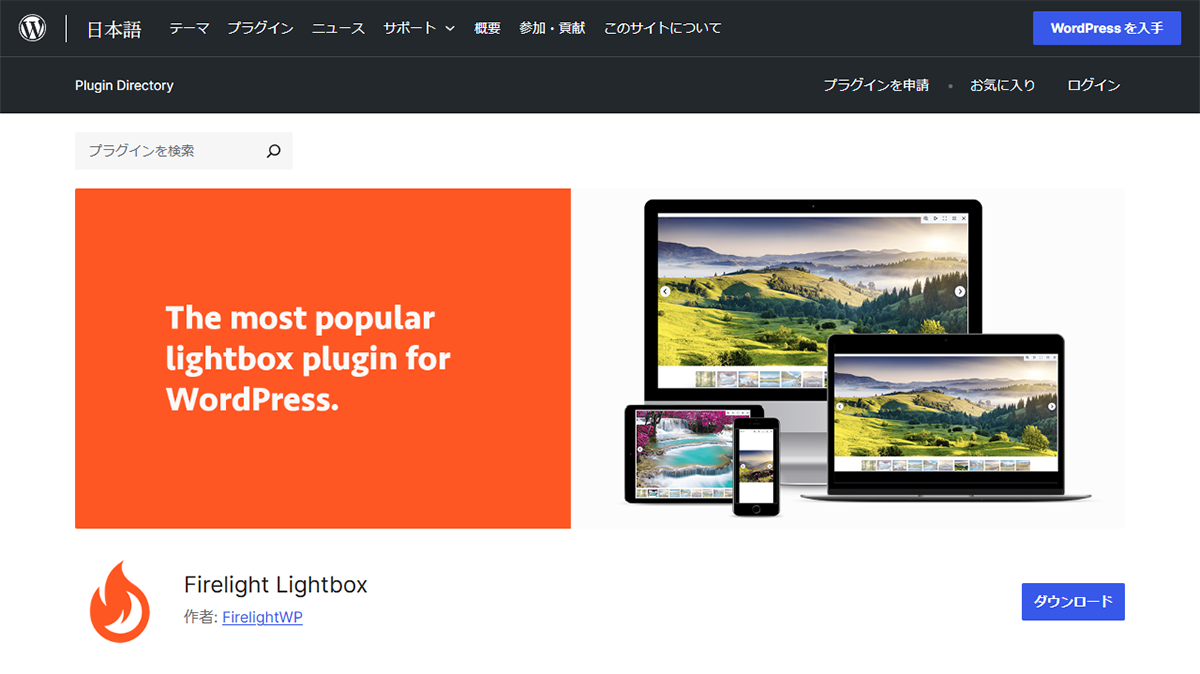This screenshot has width=1200, height=674.
Task: Open the プラグインを申請 link
Action: pyautogui.click(x=876, y=85)
